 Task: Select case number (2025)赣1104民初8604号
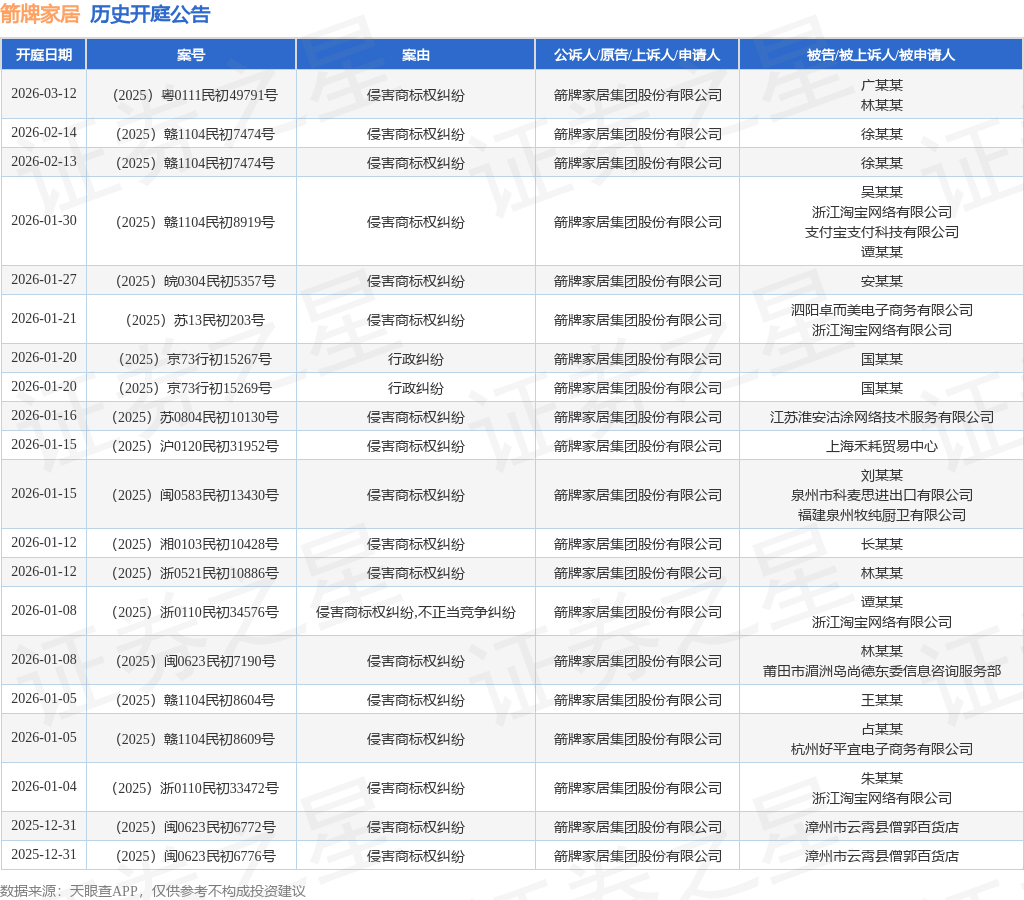click(x=195, y=700)
